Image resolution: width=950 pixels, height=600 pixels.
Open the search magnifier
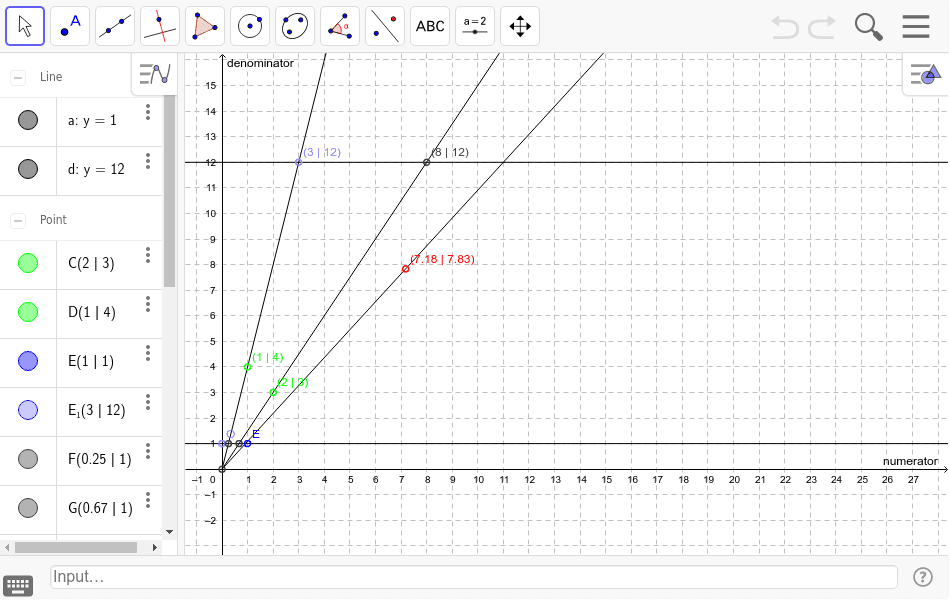(868, 27)
